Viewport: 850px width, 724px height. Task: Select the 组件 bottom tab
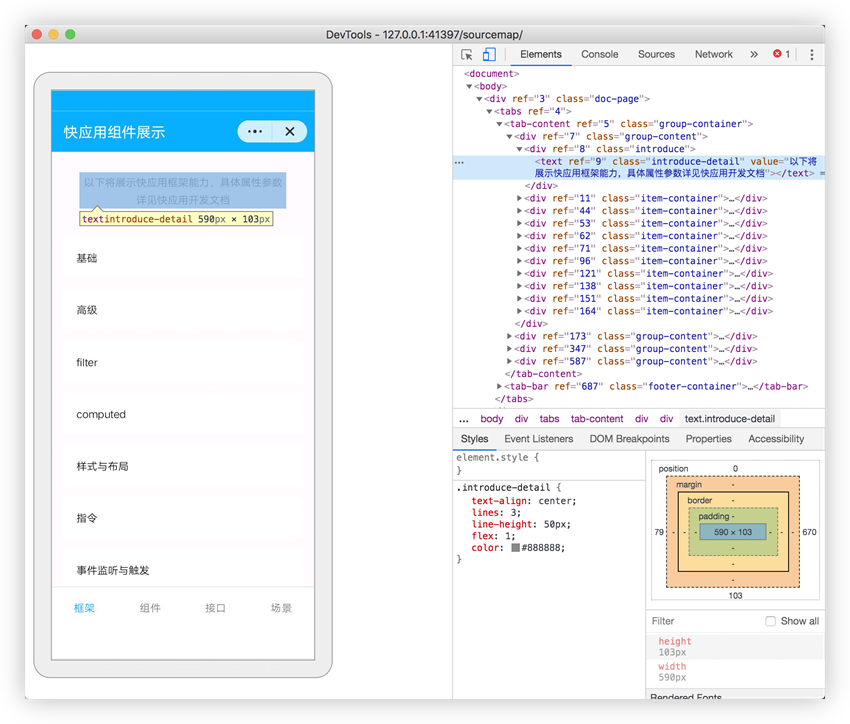point(150,608)
